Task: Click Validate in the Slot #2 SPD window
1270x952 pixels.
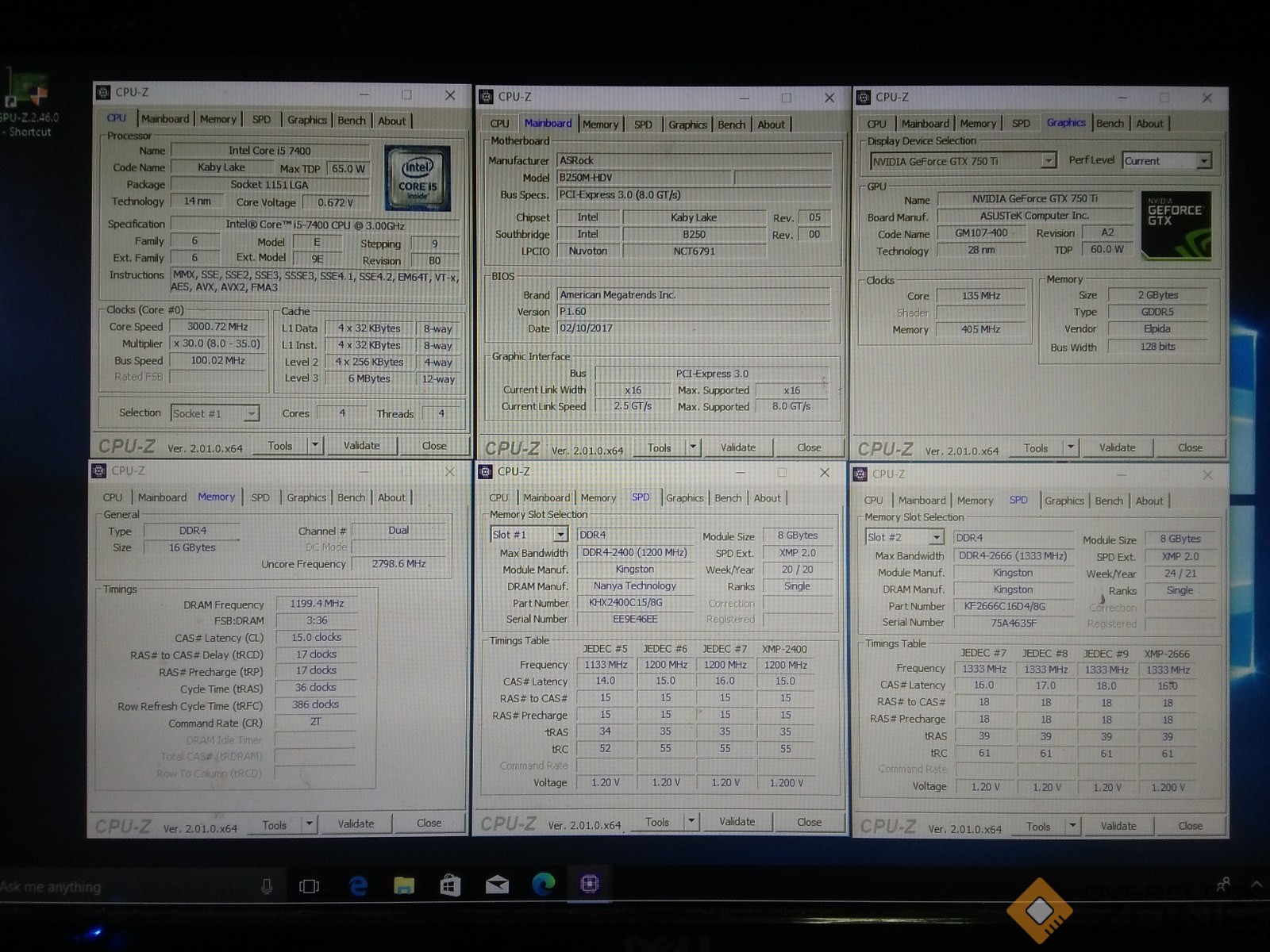Action: (x=1118, y=826)
